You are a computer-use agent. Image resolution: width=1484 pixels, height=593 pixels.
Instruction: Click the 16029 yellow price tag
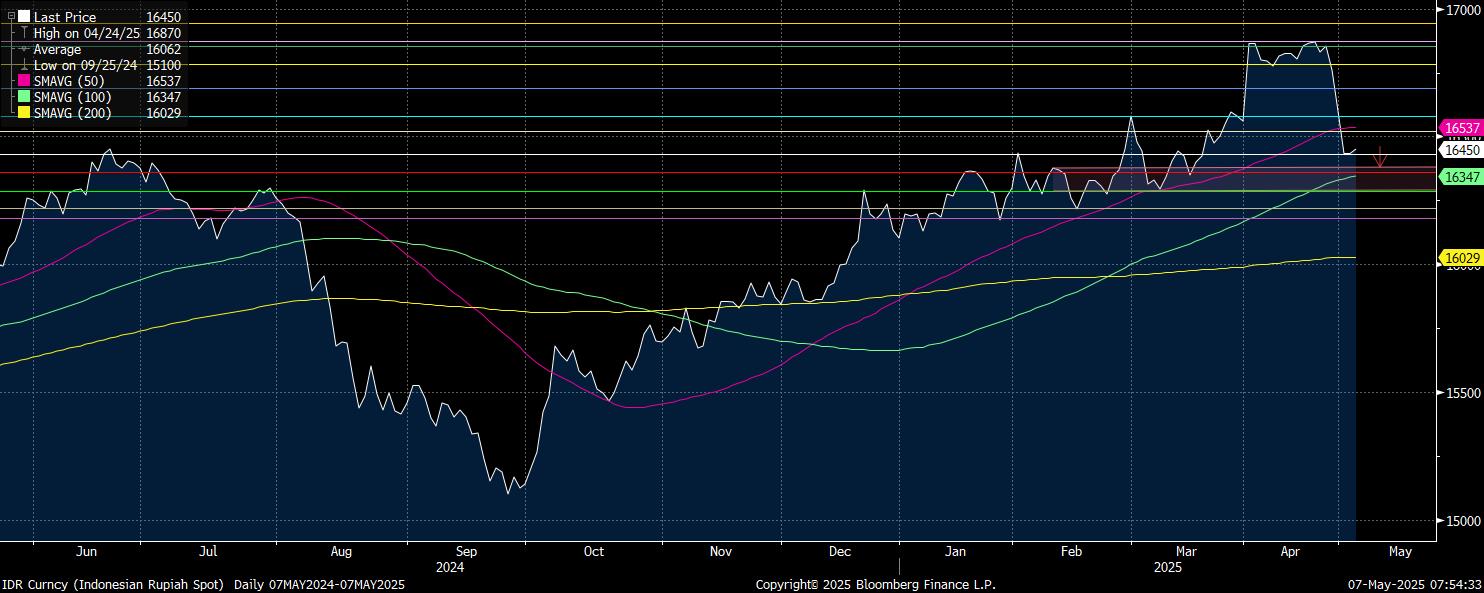(1462, 258)
